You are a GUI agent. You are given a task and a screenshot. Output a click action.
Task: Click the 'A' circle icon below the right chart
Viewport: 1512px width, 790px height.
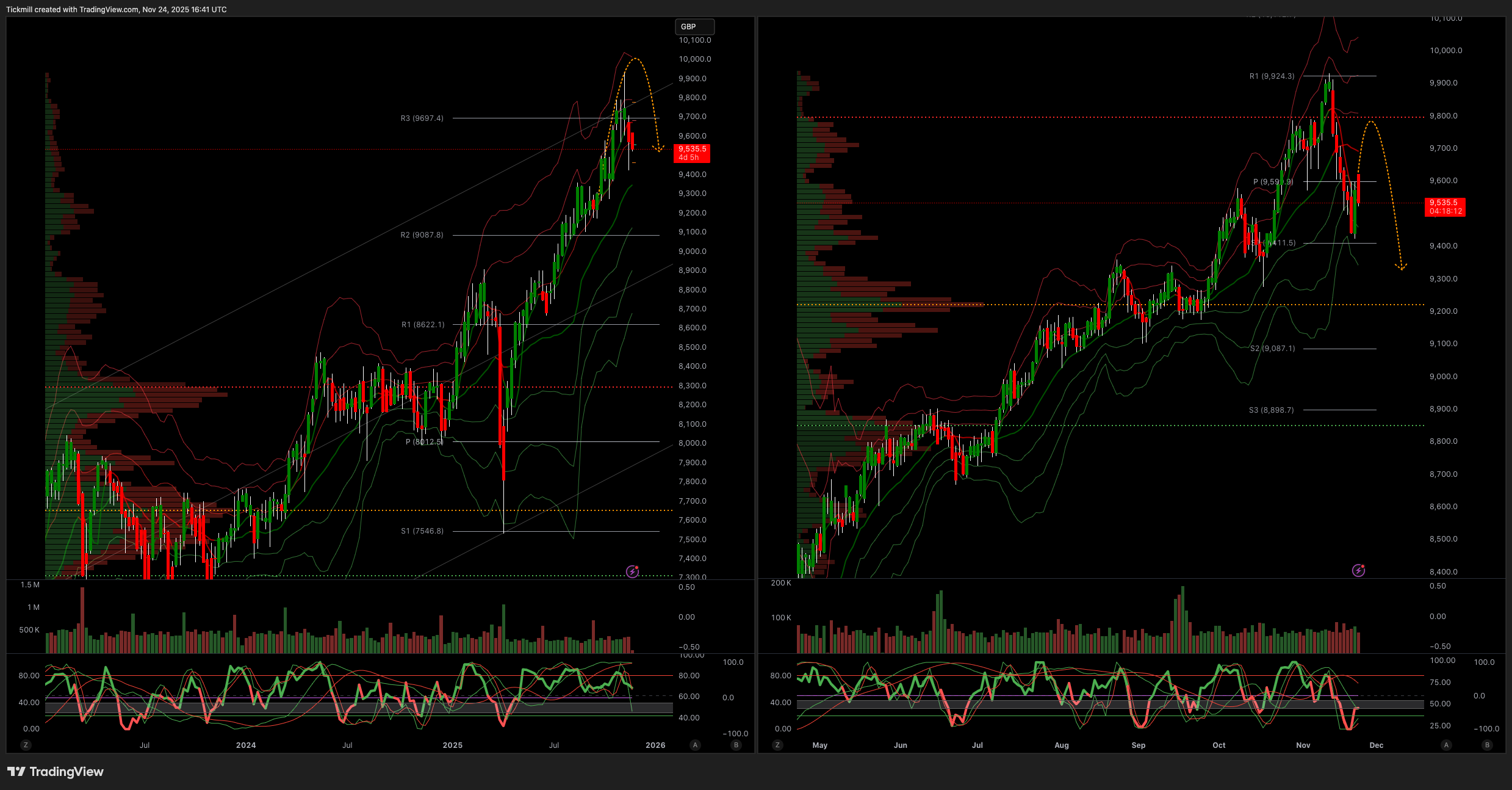click(x=1447, y=745)
